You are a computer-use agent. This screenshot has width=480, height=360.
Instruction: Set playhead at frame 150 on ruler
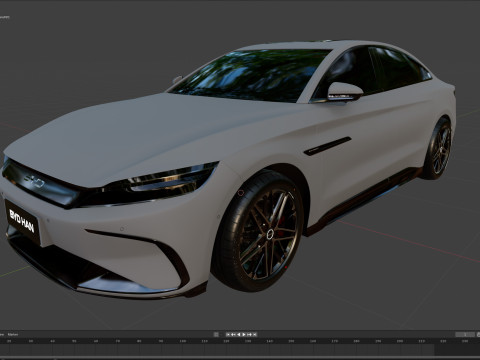(x=291, y=341)
